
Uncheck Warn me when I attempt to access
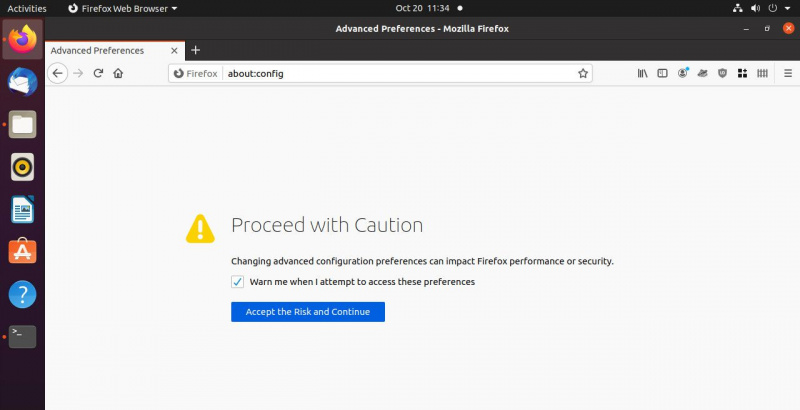(x=237, y=282)
